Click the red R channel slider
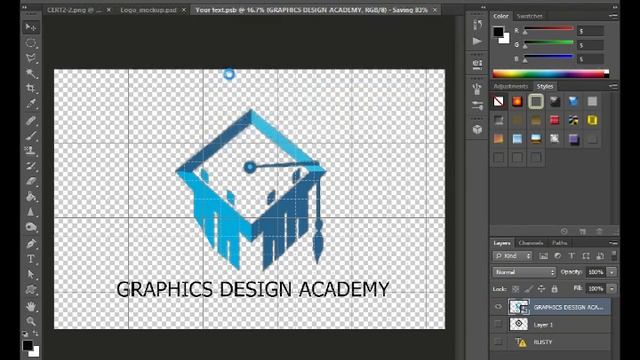Image resolution: width=640 pixels, height=360 pixels. (549, 29)
